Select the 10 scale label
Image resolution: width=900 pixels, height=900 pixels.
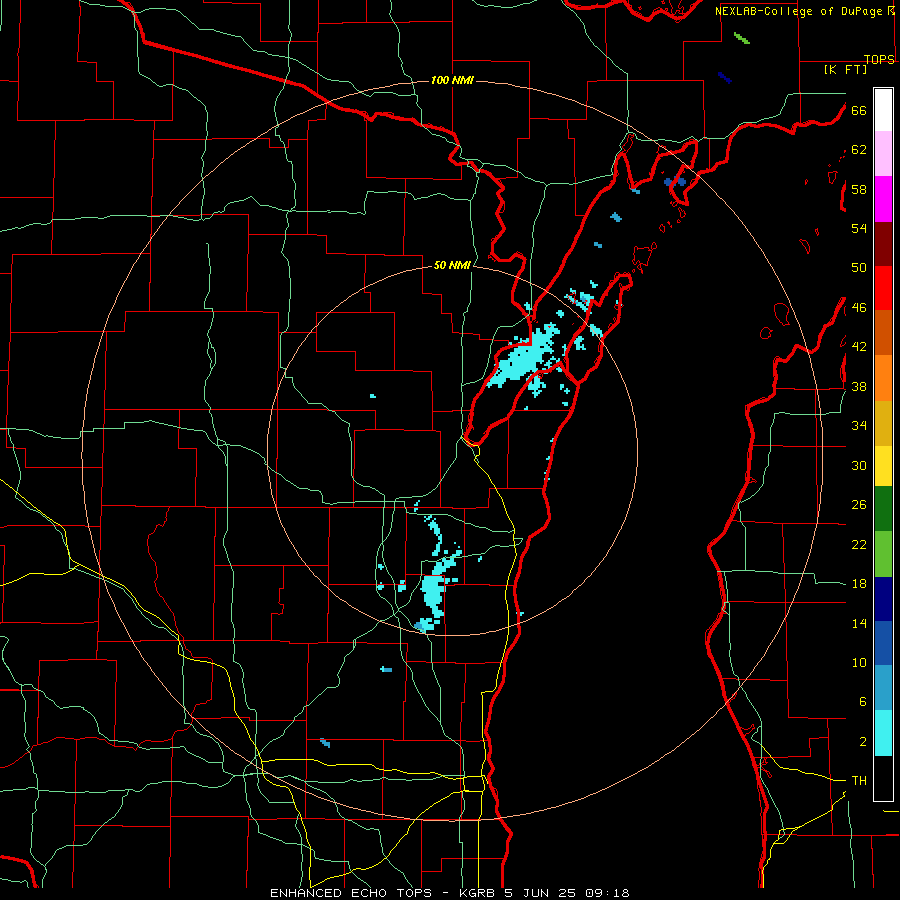(x=859, y=663)
